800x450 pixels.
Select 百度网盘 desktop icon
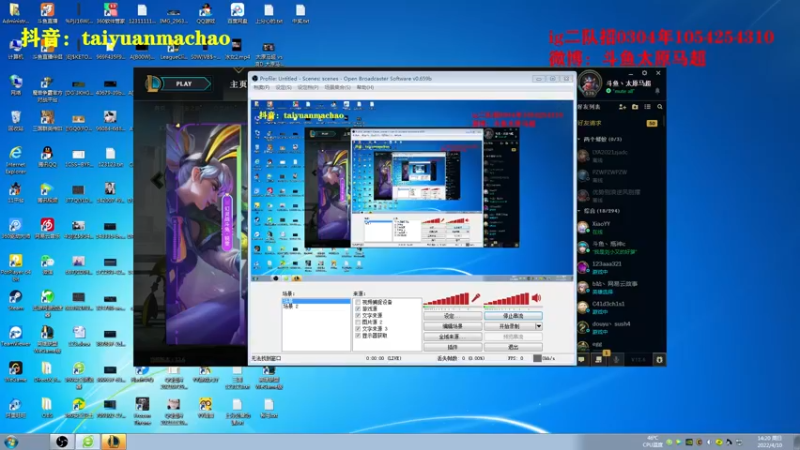237,13
